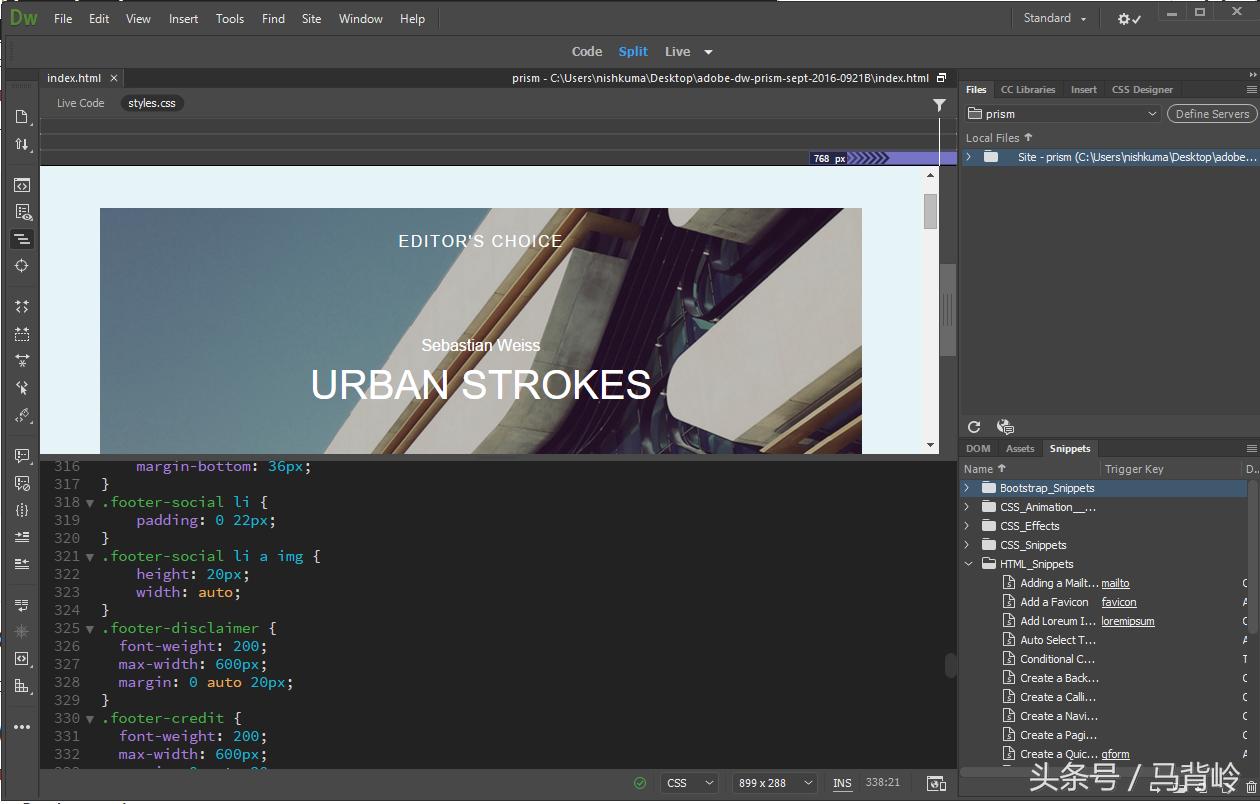Open preferences via the gear icon in title bar

click(x=1124, y=18)
